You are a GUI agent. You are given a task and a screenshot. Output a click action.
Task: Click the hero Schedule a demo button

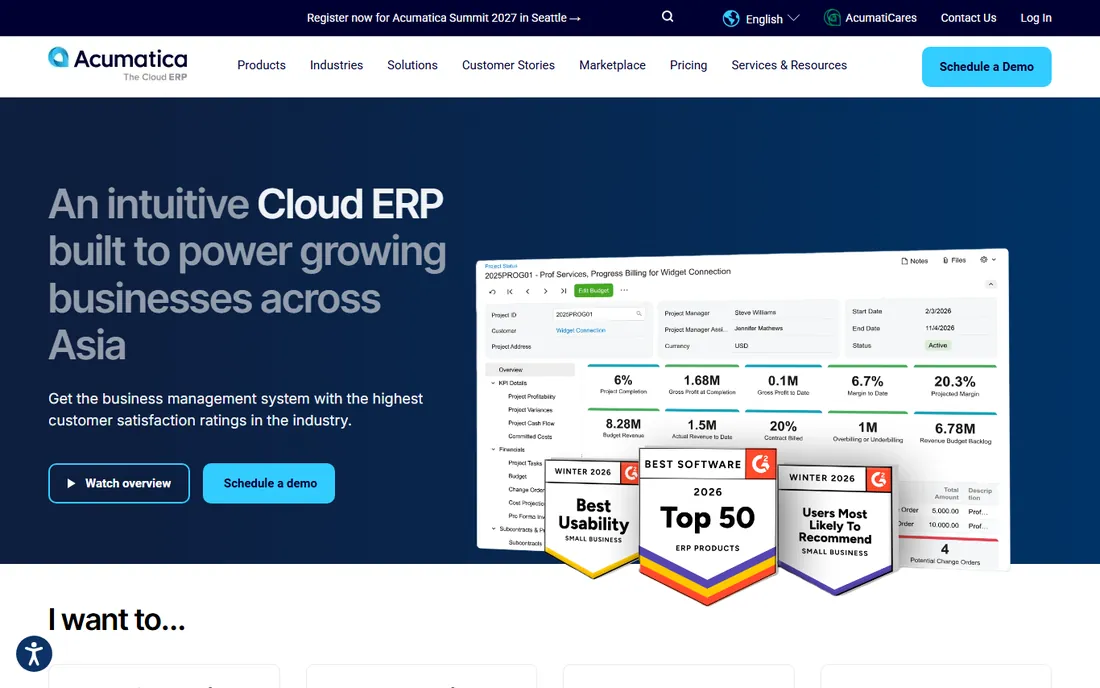(x=269, y=483)
